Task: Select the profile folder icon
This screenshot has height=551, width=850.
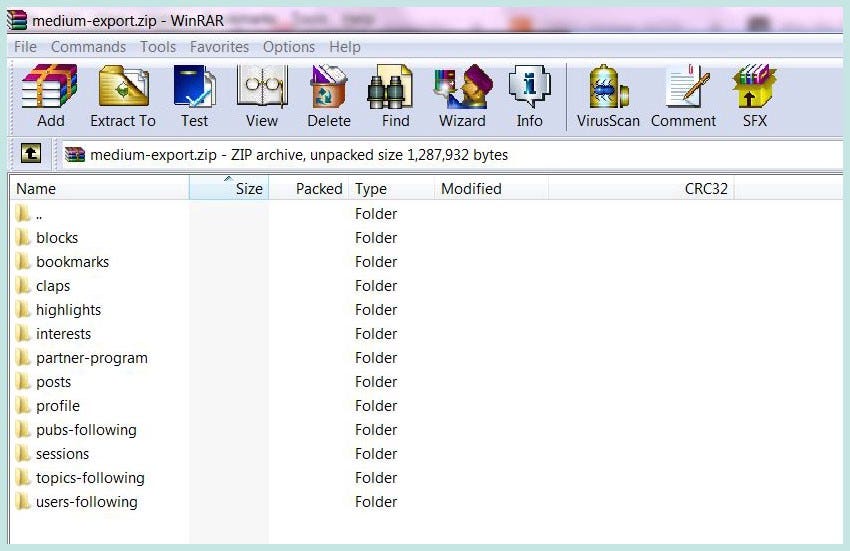Action: 23,406
